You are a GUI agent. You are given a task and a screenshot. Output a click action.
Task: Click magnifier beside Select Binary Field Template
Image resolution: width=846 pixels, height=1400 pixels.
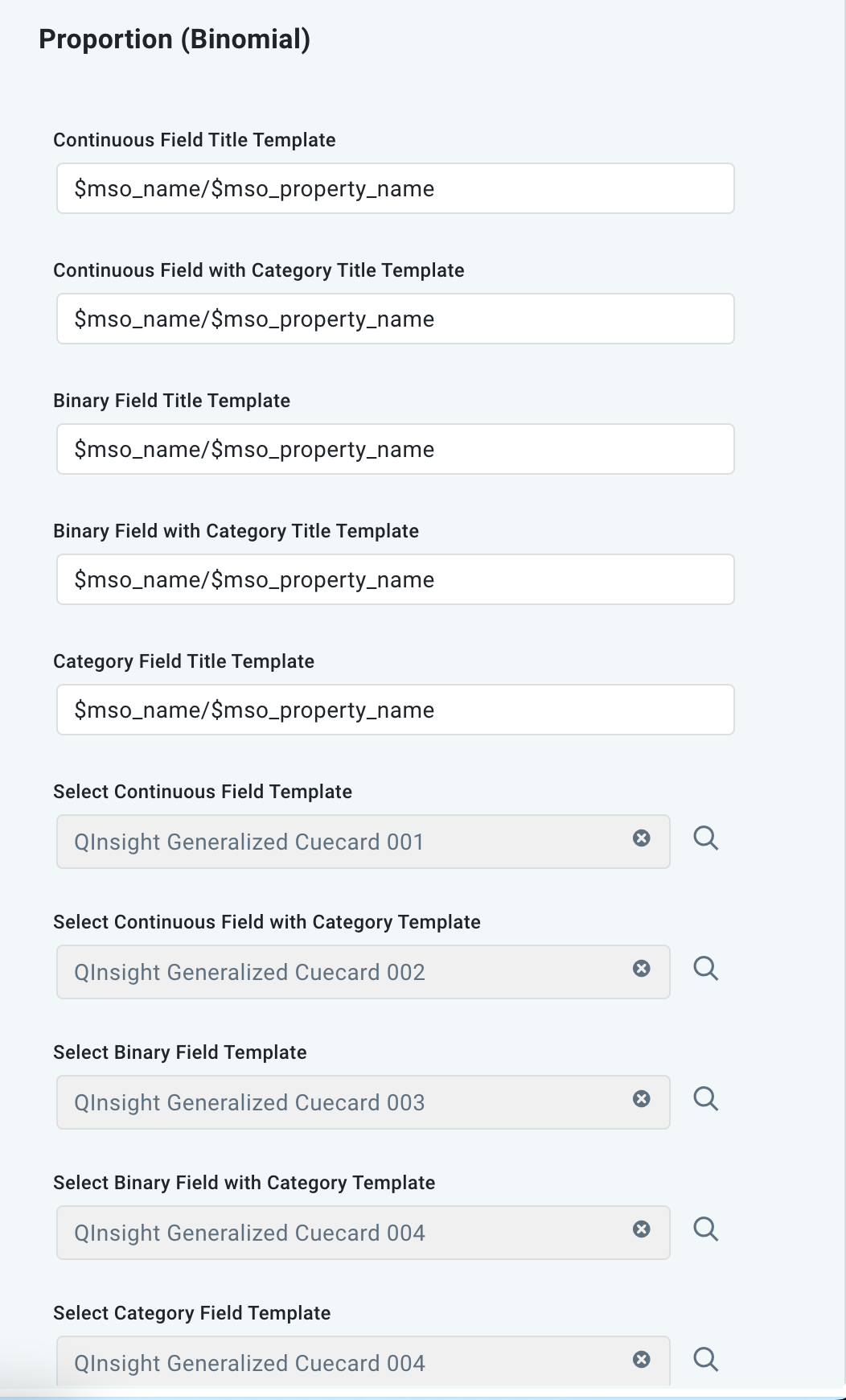pos(705,1099)
